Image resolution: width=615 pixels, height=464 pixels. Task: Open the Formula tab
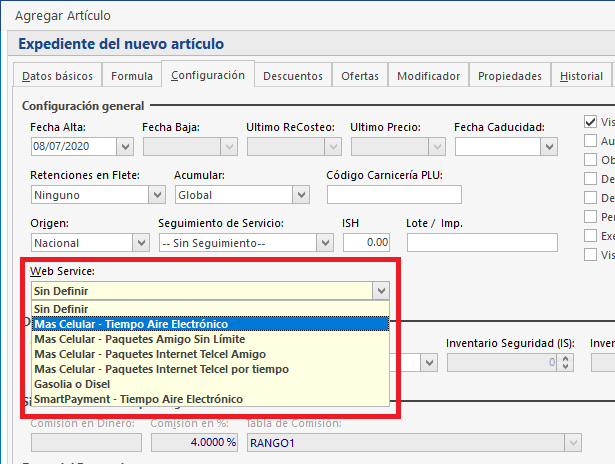point(132,76)
